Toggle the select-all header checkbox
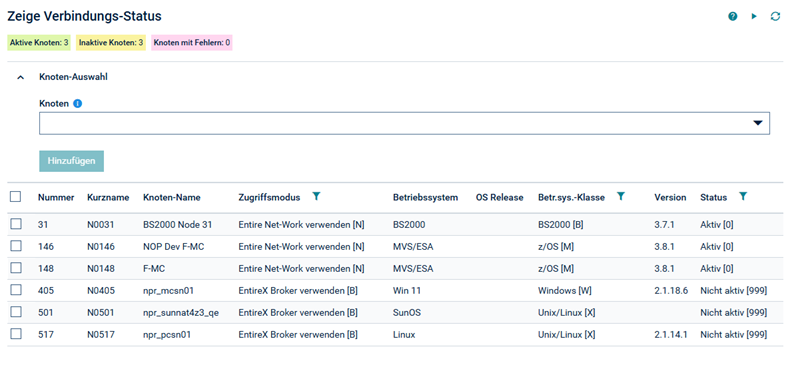This screenshot has width=796, height=379. click(16, 197)
